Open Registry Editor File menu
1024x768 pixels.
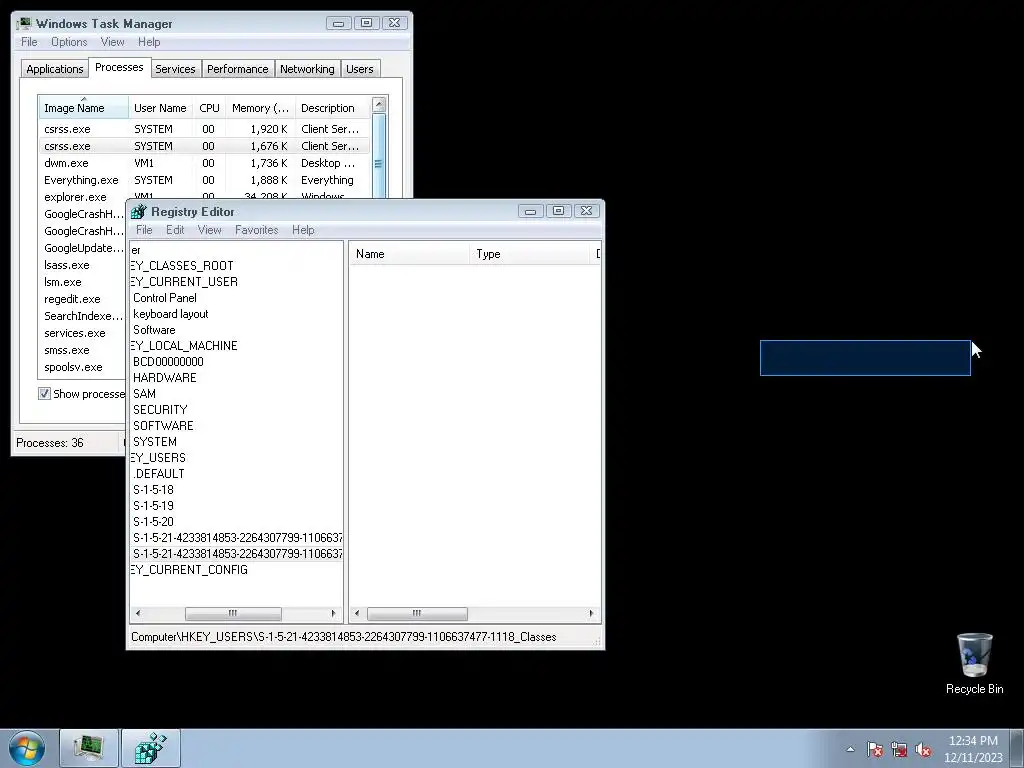tap(144, 230)
